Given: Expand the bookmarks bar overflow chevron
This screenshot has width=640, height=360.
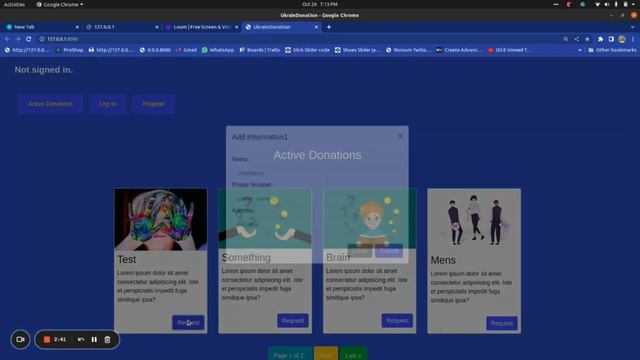Looking at the screenshot, I should (x=580, y=50).
